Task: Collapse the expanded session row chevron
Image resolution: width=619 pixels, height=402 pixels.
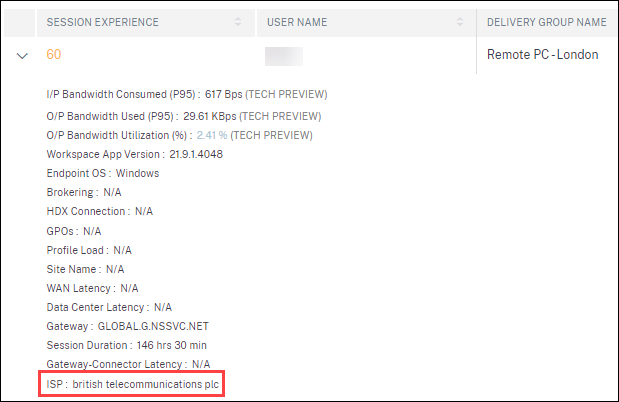Action: [x=23, y=55]
